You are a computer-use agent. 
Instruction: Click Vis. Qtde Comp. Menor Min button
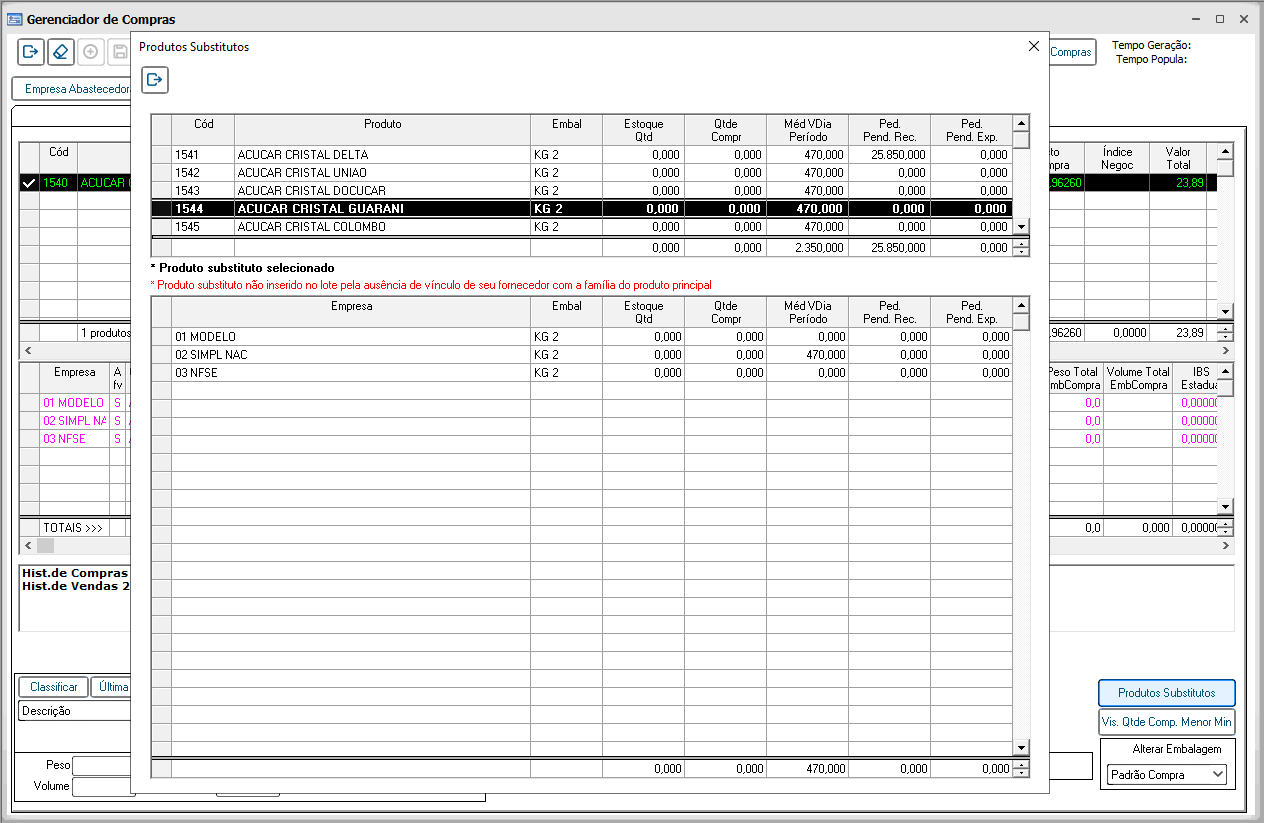[1167, 722]
